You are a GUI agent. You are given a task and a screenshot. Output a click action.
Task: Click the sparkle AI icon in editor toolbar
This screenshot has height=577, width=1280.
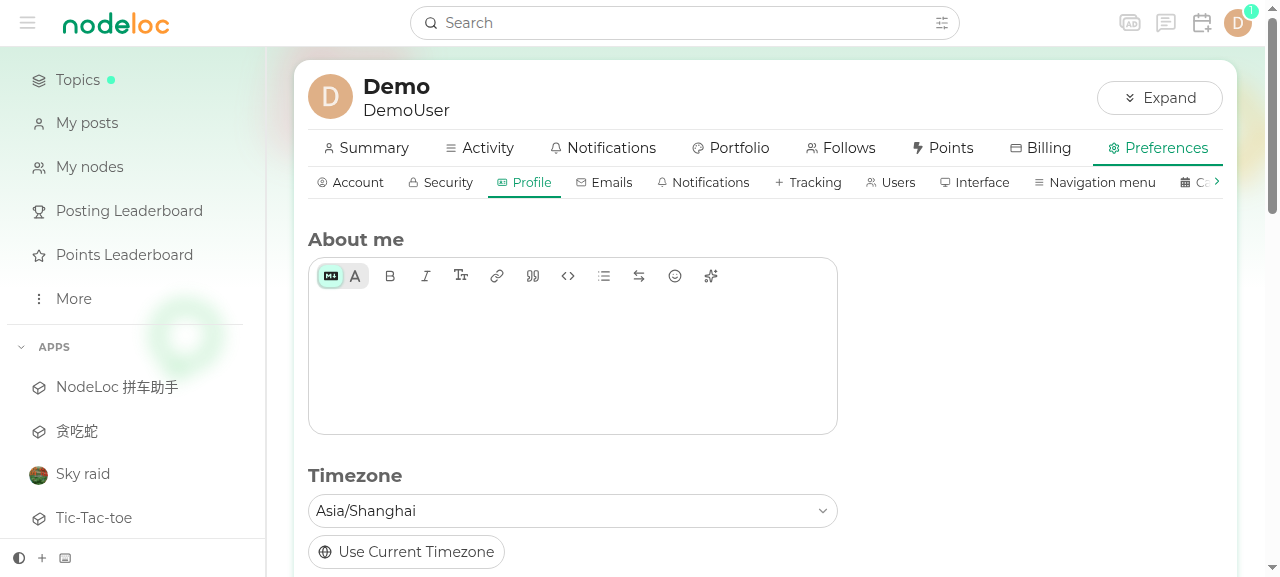[x=711, y=276]
